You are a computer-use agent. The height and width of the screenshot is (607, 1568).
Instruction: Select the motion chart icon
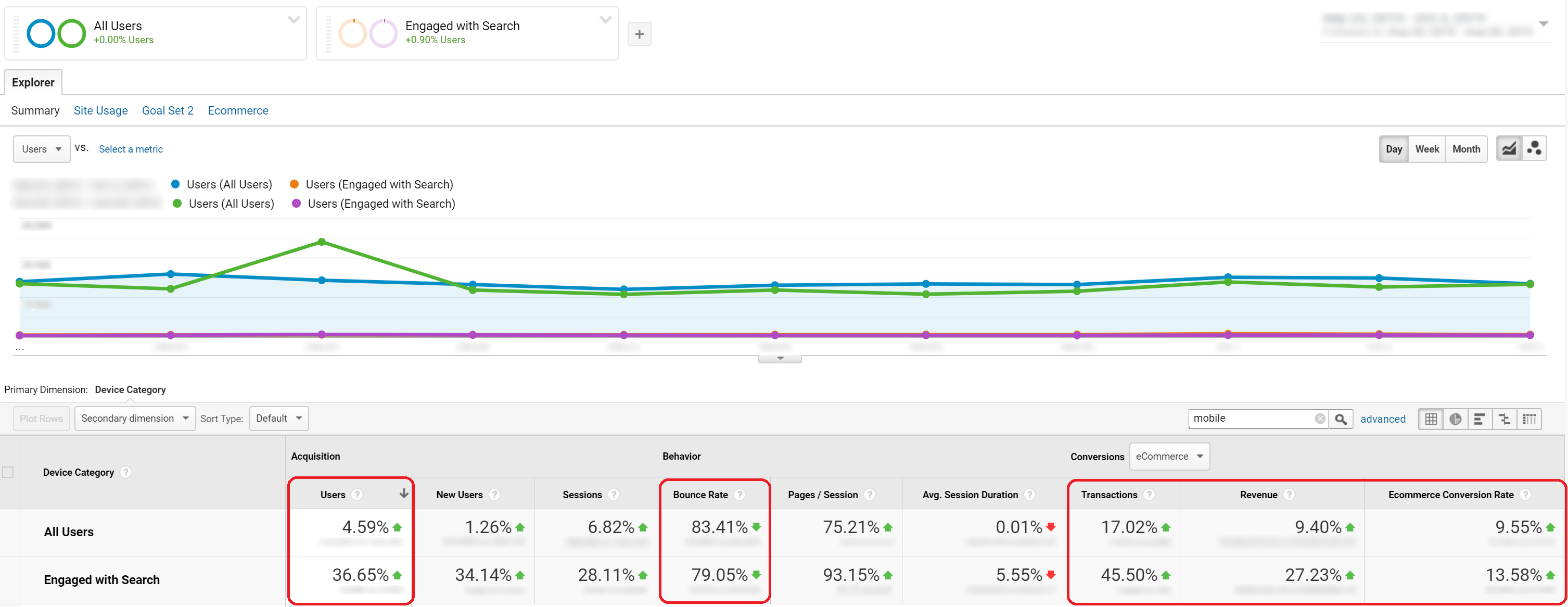(x=1534, y=148)
